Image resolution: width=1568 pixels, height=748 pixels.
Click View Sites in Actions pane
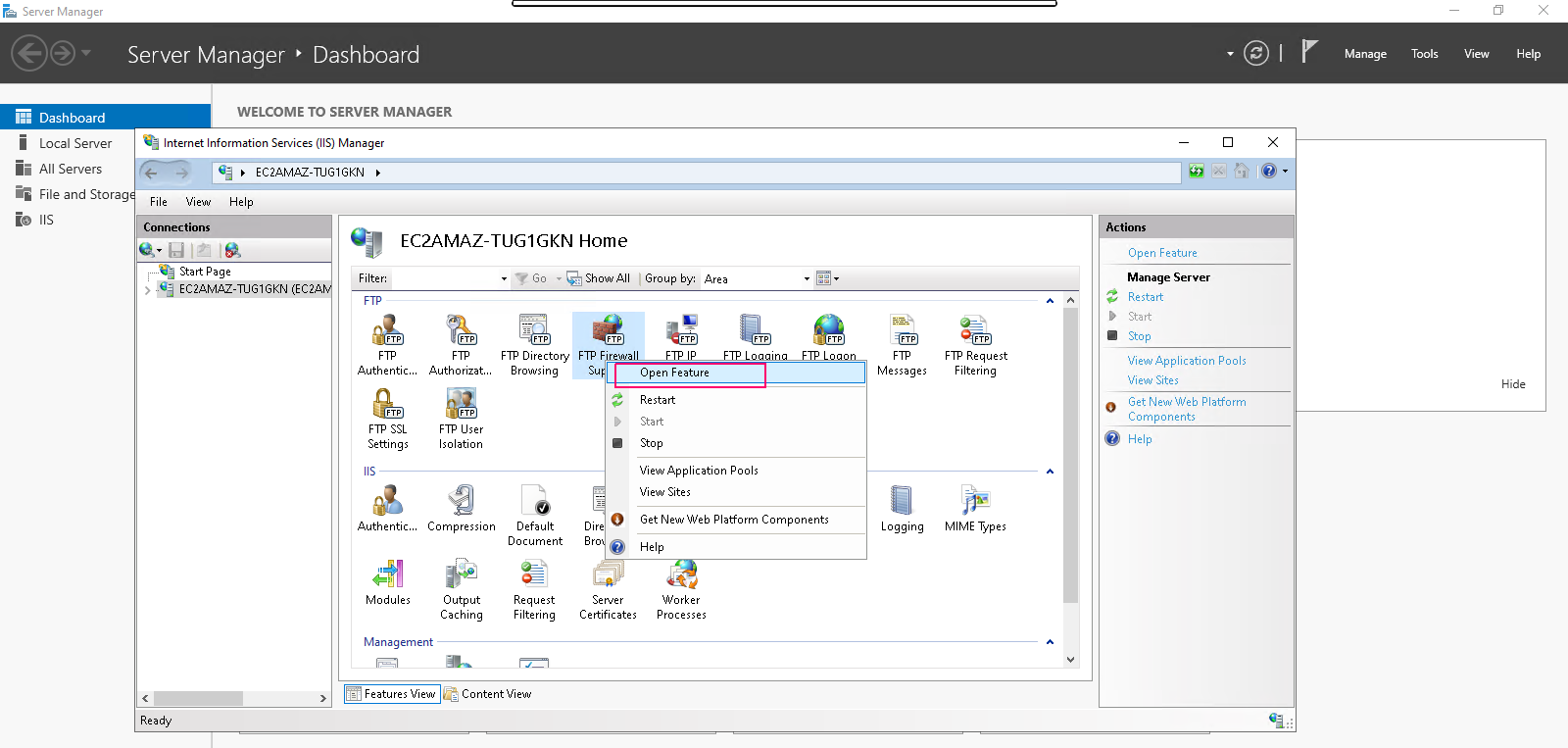[1153, 380]
